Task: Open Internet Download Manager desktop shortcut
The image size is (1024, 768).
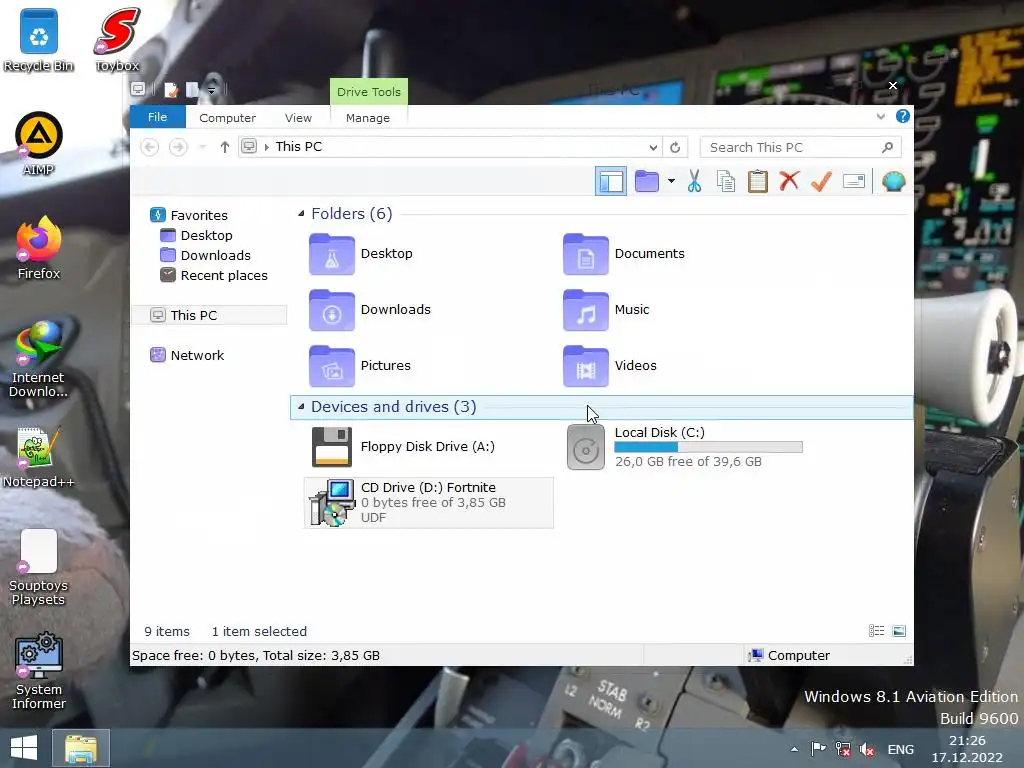Action: click(x=39, y=359)
